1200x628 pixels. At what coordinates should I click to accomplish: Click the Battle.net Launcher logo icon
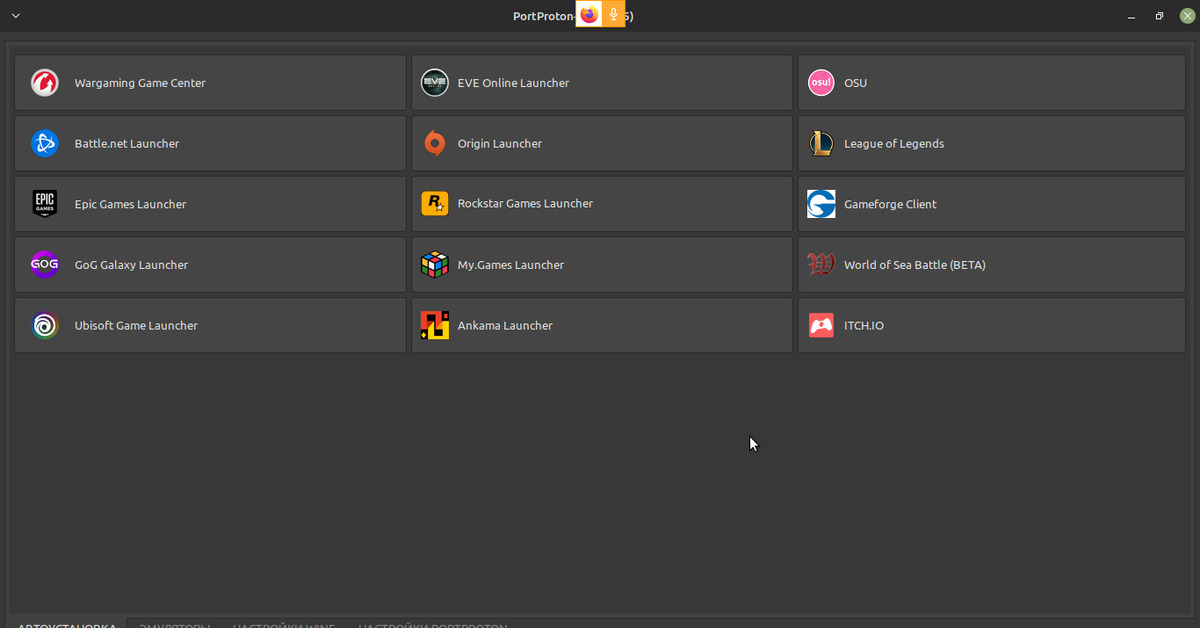coord(45,144)
